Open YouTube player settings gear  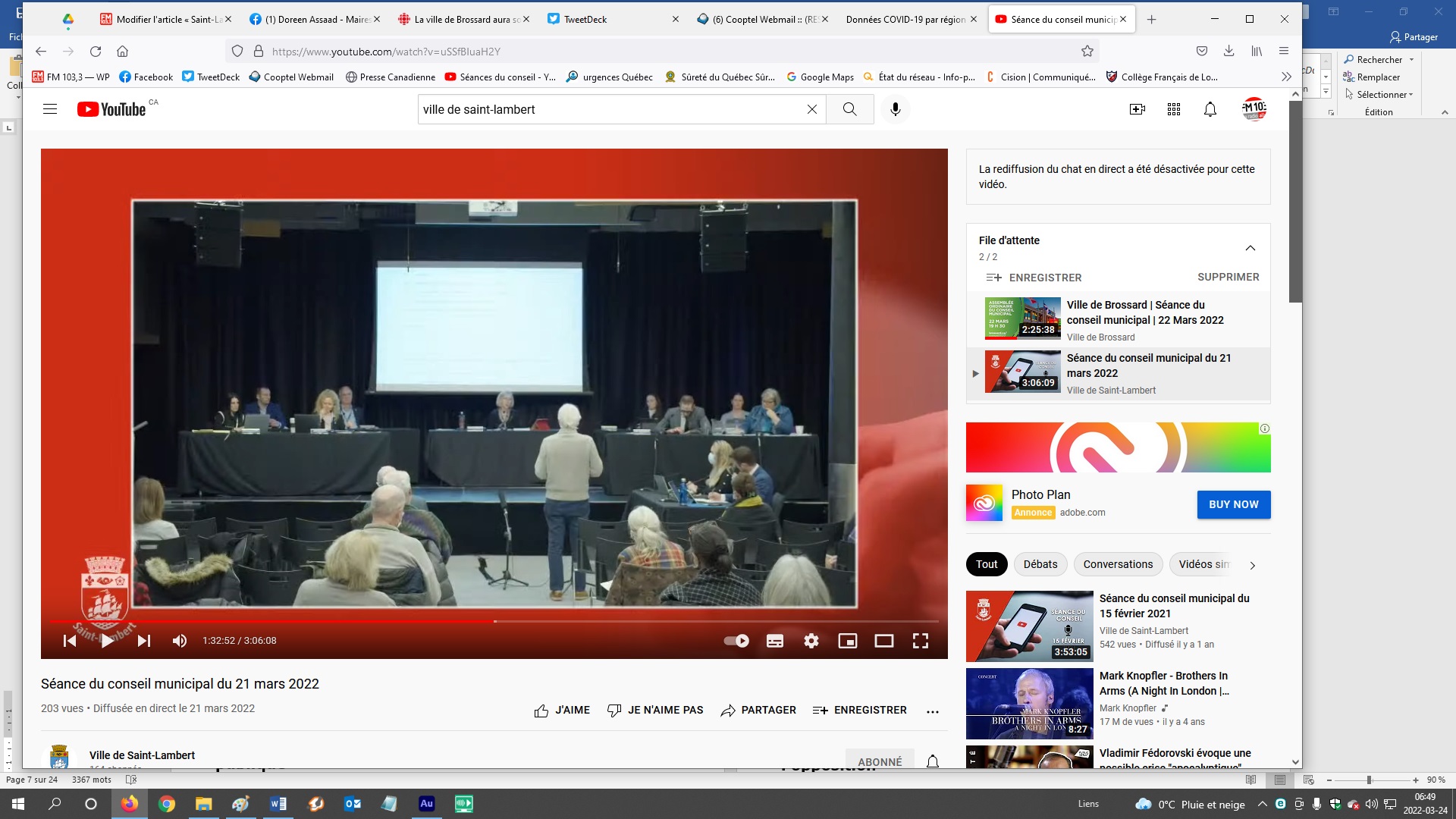811,641
